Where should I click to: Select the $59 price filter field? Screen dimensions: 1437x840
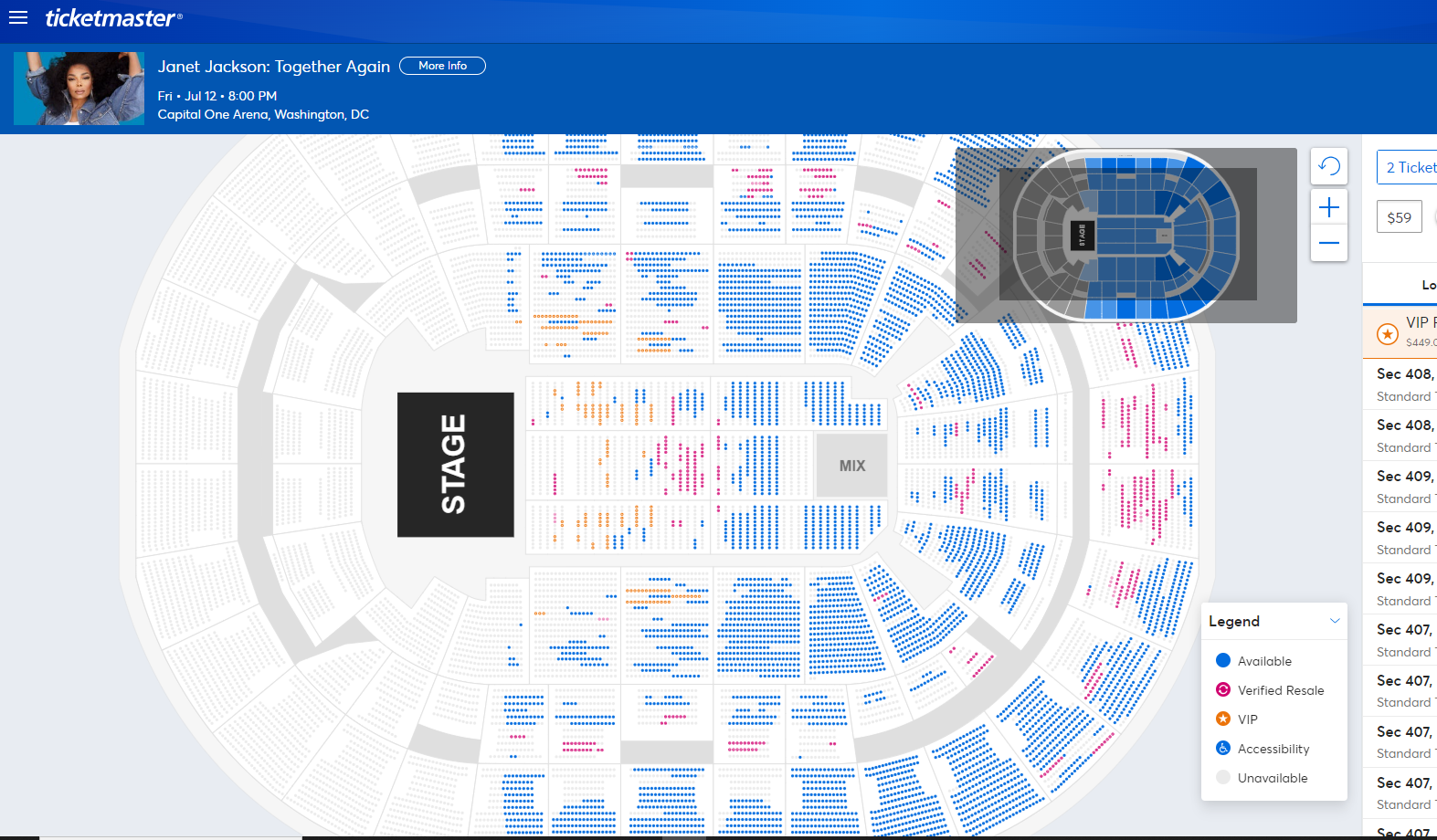click(1400, 217)
